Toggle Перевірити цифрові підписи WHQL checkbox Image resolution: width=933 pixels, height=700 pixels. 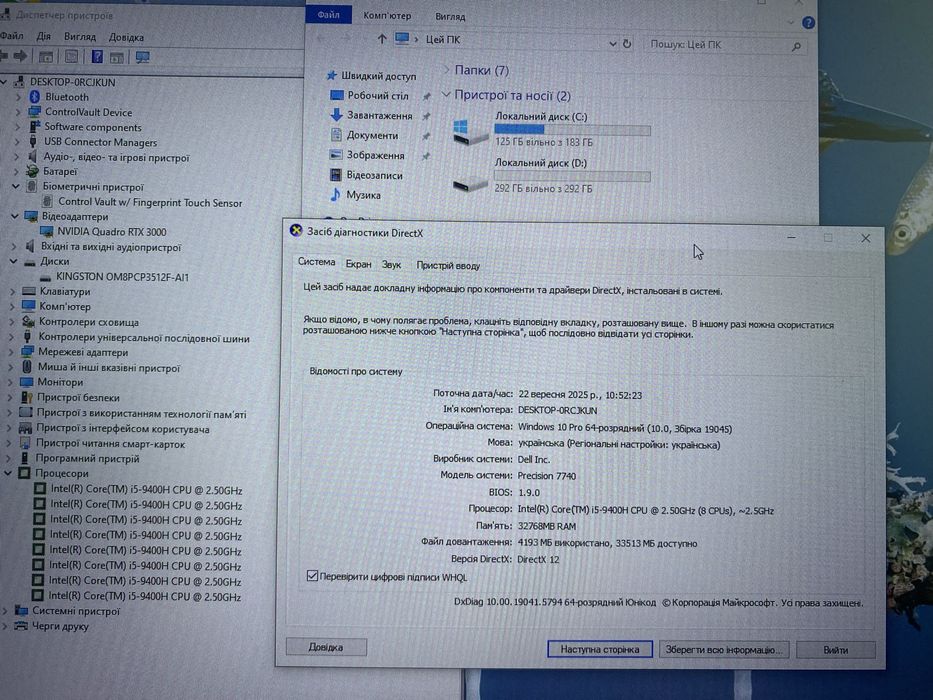click(312, 576)
